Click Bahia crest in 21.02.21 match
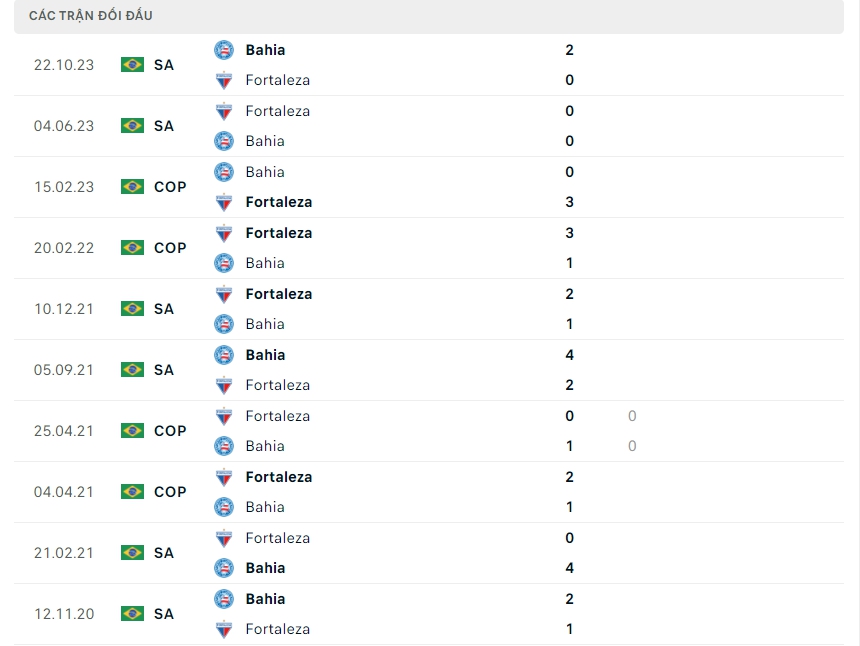Image resolution: width=860 pixels, height=646 pixels. coord(224,568)
